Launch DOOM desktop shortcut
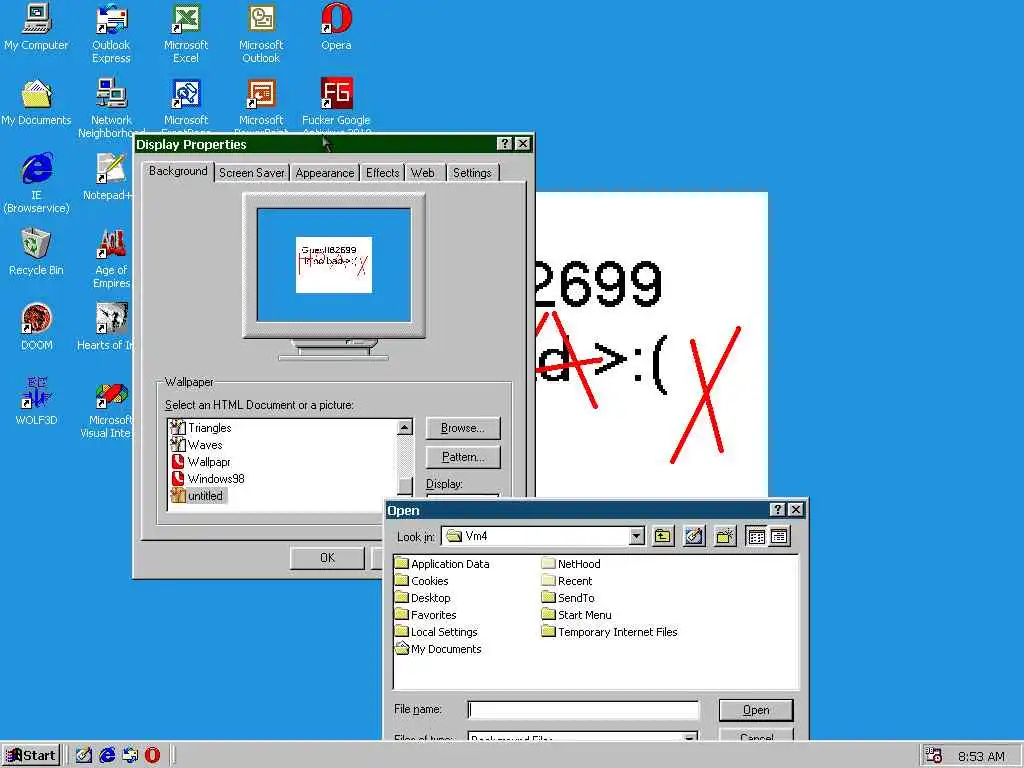The height and width of the screenshot is (768, 1024). pyautogui.click(x=36, y=327)
